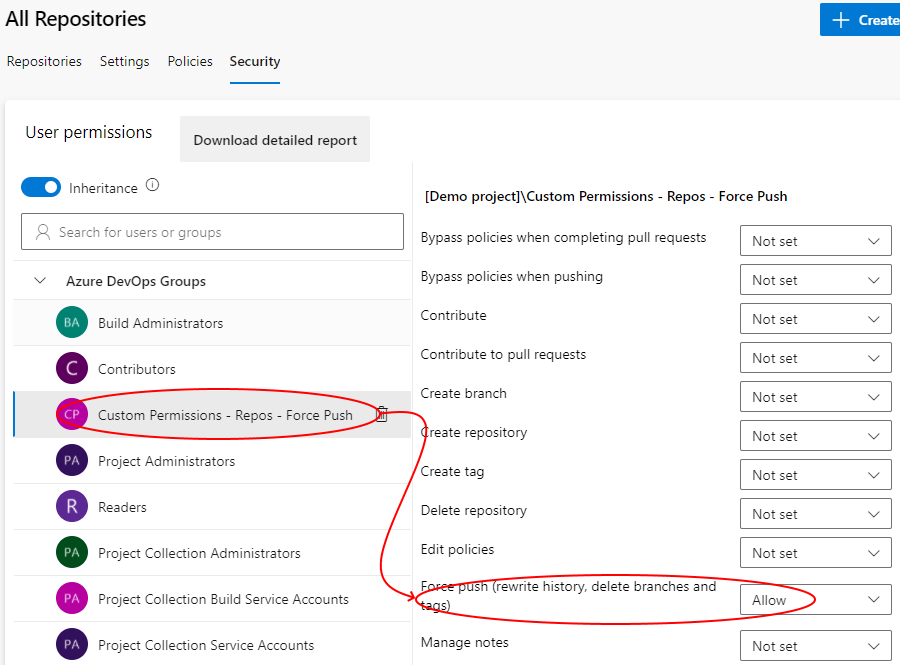900x665 pixels.
Task: Open the Force push permission dropdown
Action: (815, 600)
